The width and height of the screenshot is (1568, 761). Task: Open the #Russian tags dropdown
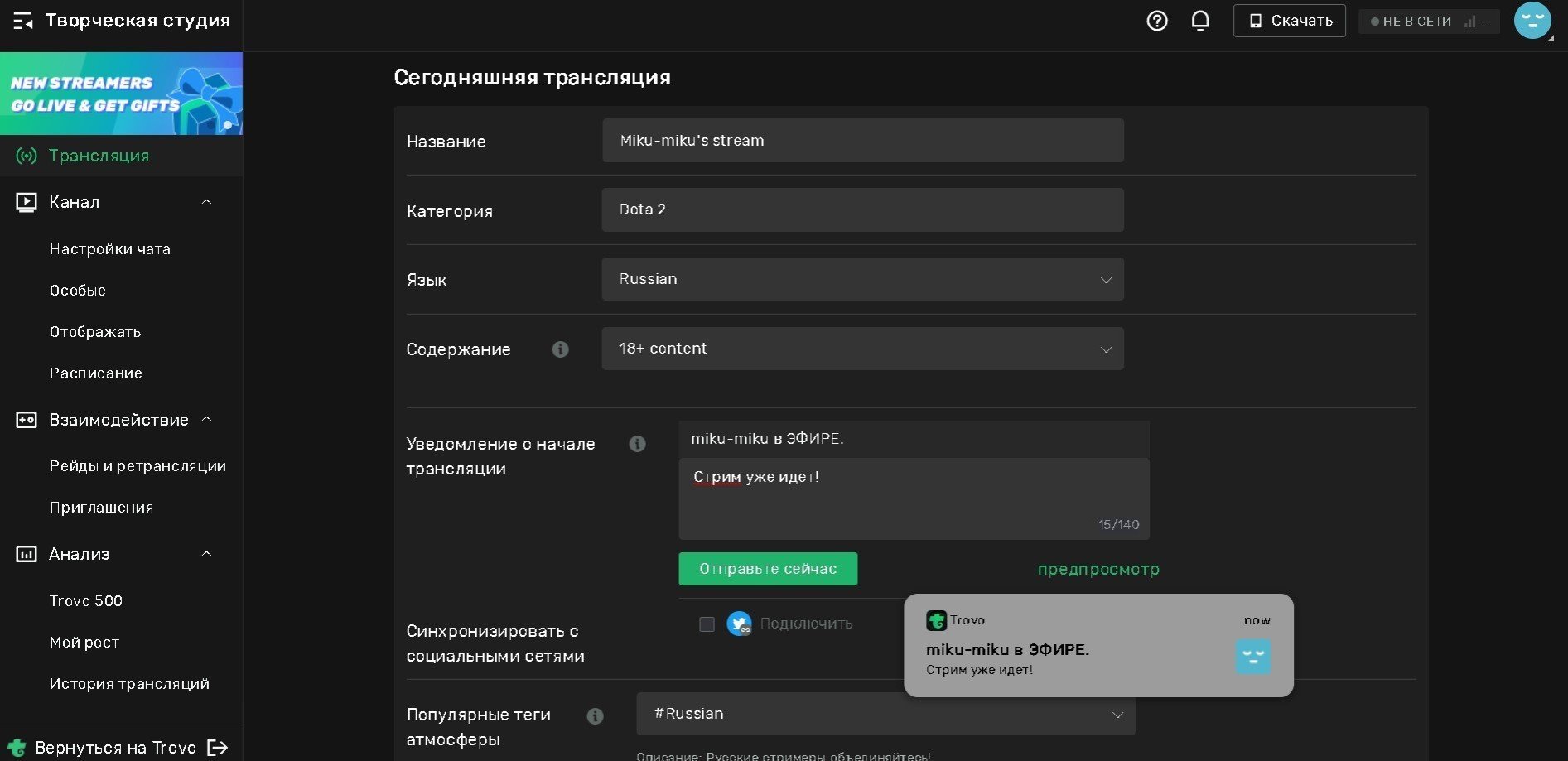click(x=885, y=714)
